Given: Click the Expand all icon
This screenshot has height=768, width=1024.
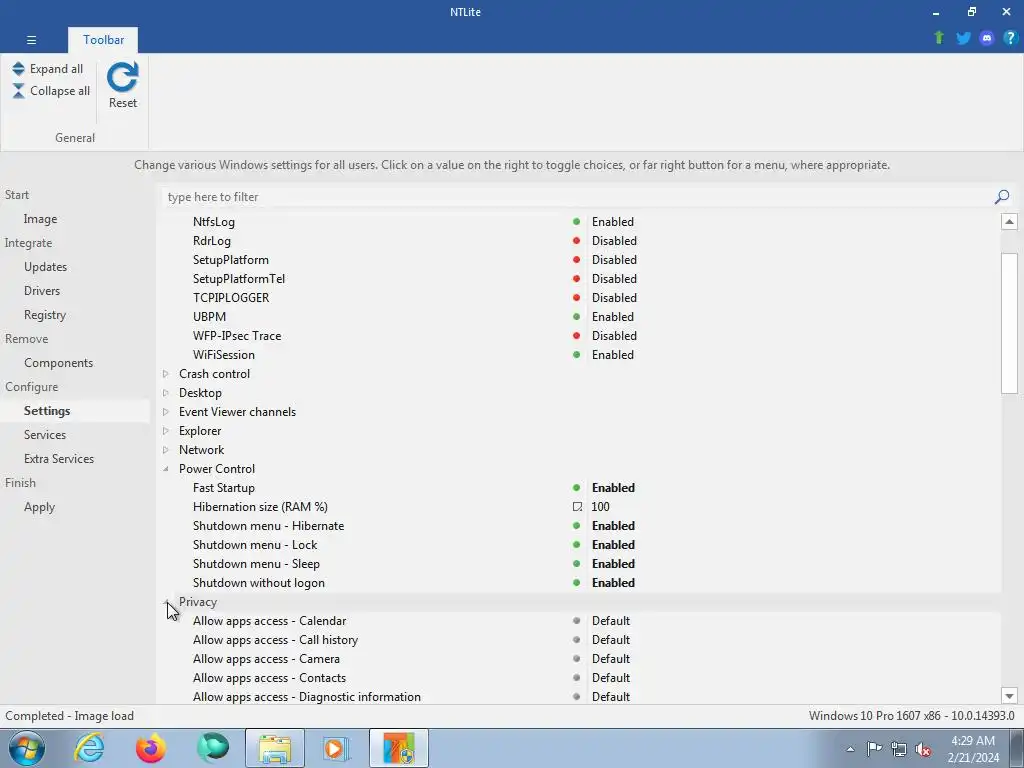Looking at the screenshot, I should 18,69.
